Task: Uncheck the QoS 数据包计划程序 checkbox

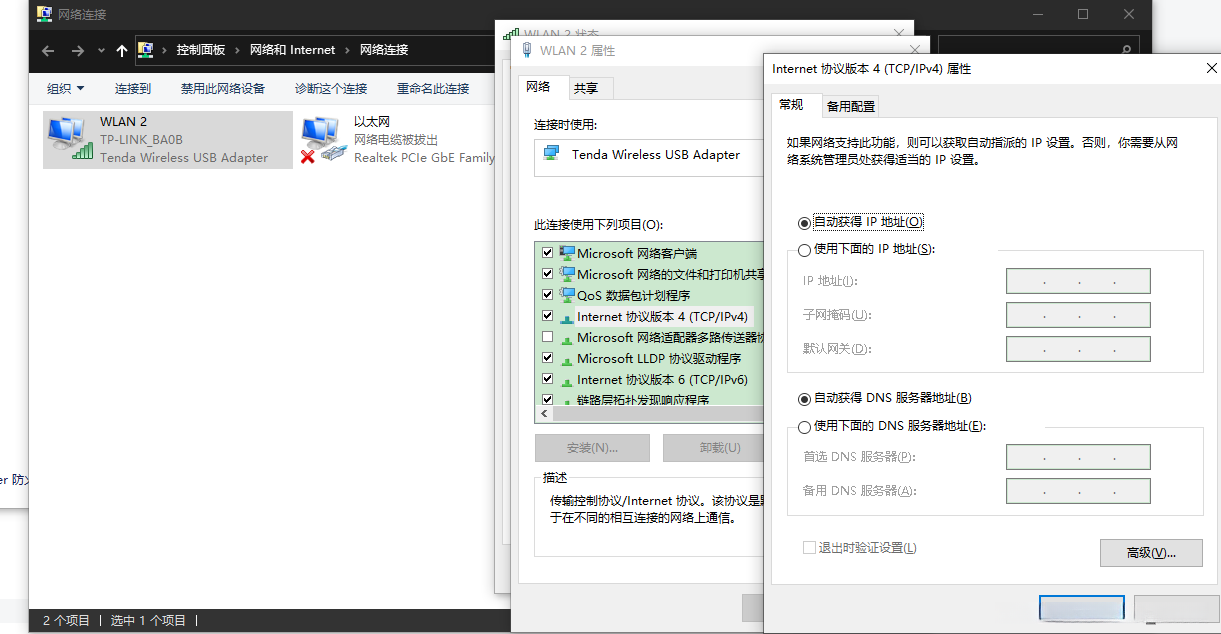Action: [x=547, y=295]
